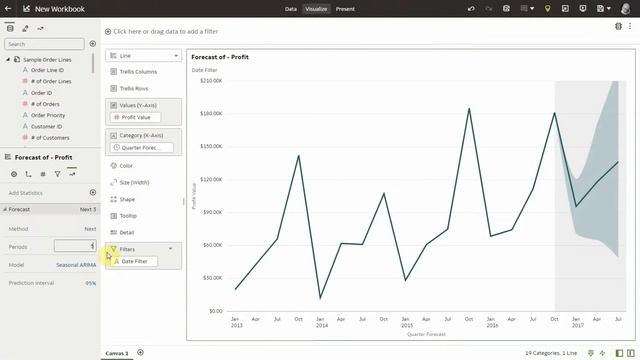This screenshot has width=640, height=360.
Task: Click the Redo icon
Action: tap(489, 9)
